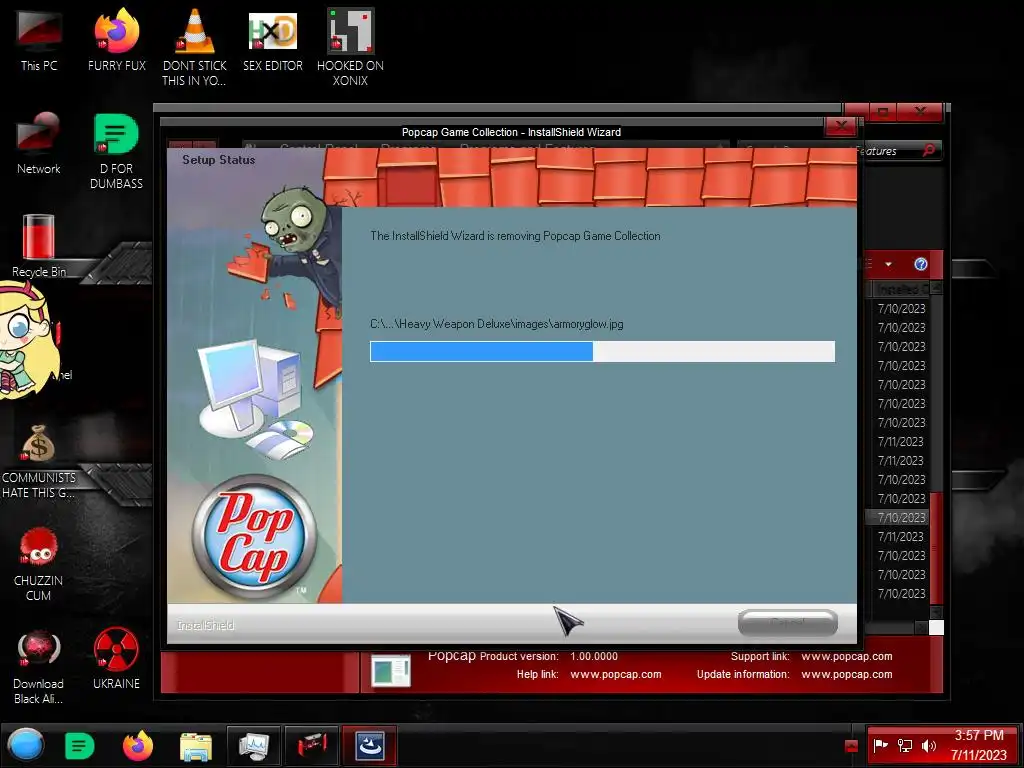1024x768 pixels.
Task: Click the Setup Status heading text
Action: (218, 160)
